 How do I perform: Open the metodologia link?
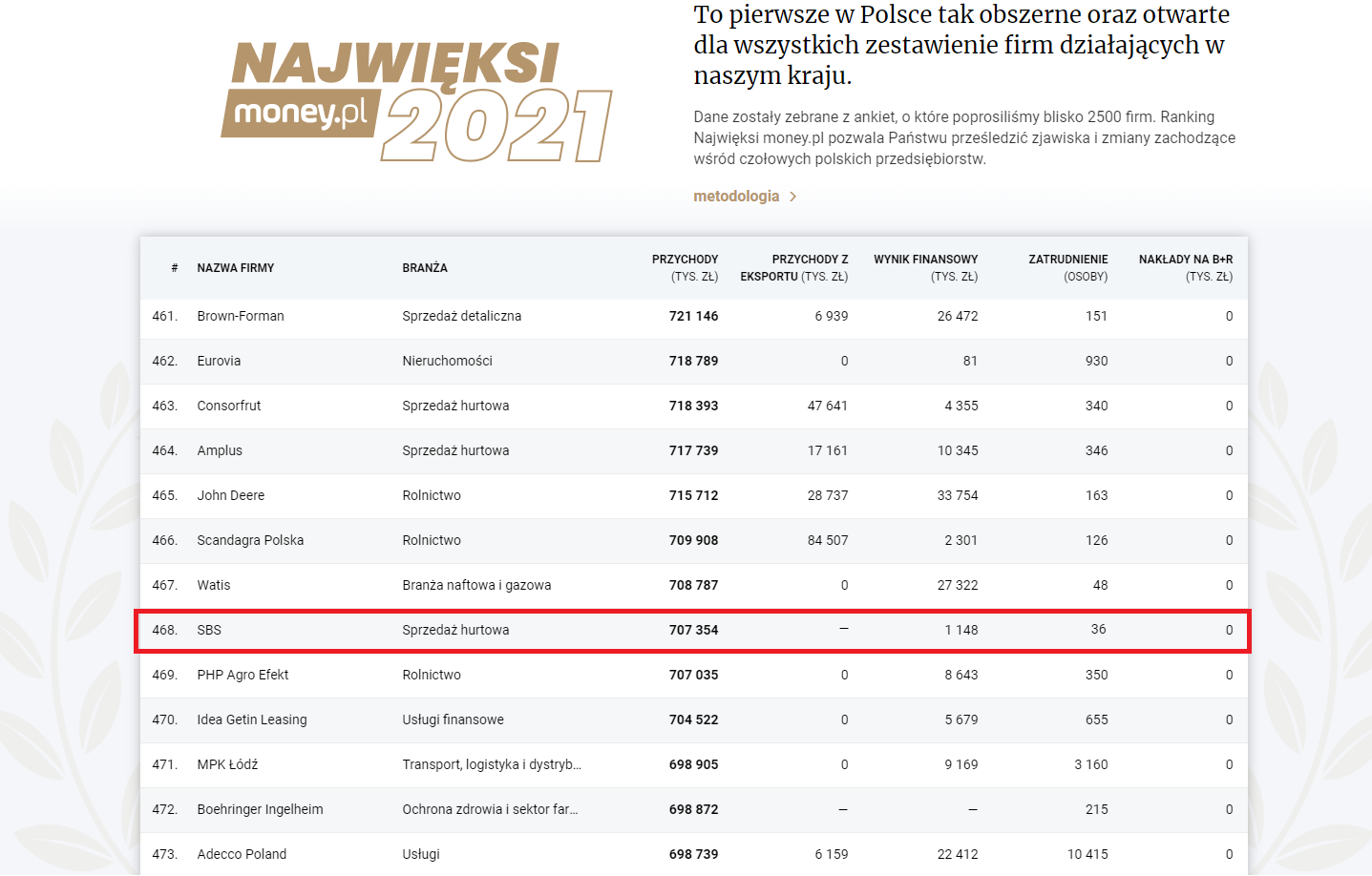pos(736,196)
